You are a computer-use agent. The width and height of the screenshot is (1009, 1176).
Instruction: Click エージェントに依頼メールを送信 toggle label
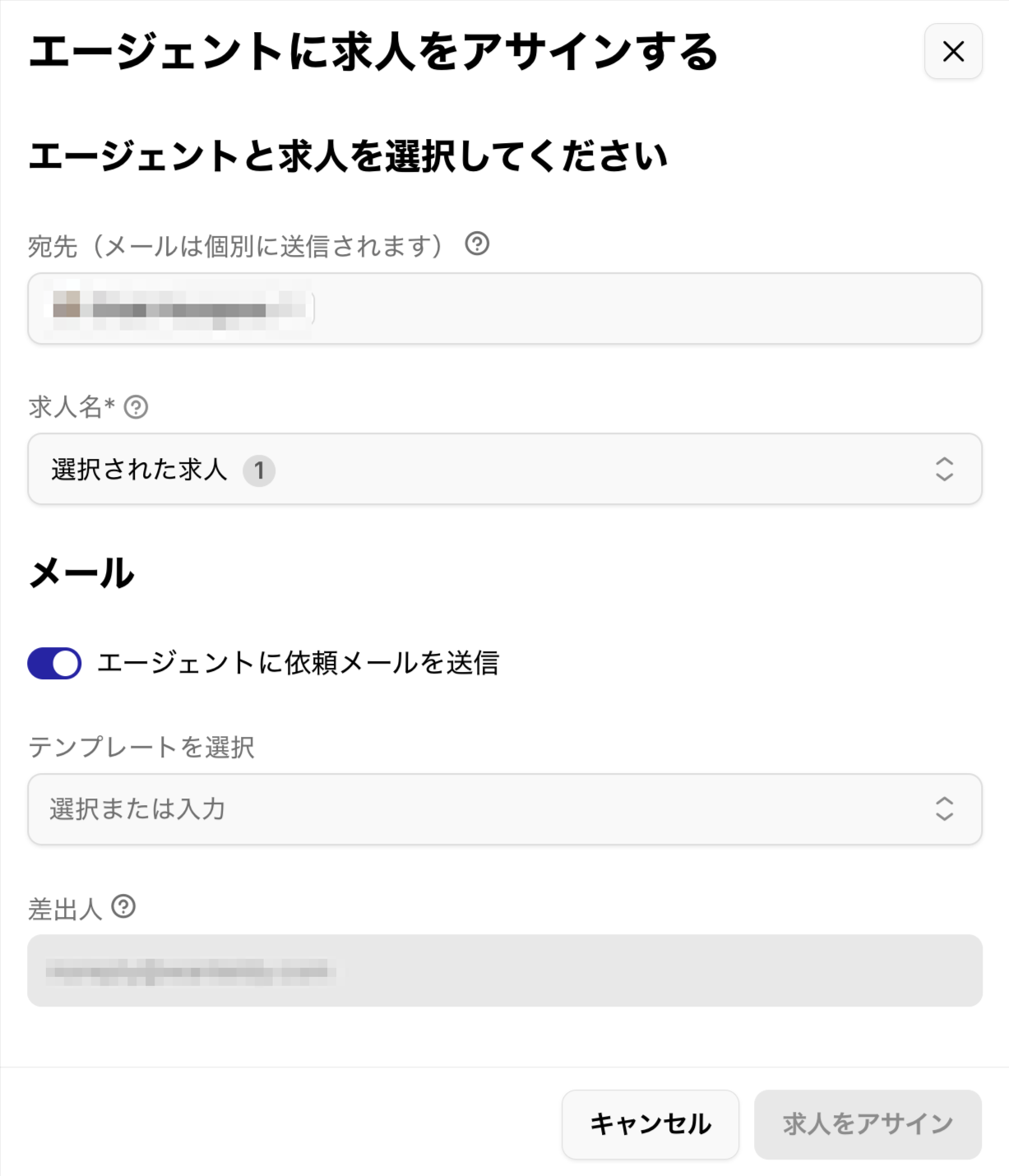pos(298,663)
